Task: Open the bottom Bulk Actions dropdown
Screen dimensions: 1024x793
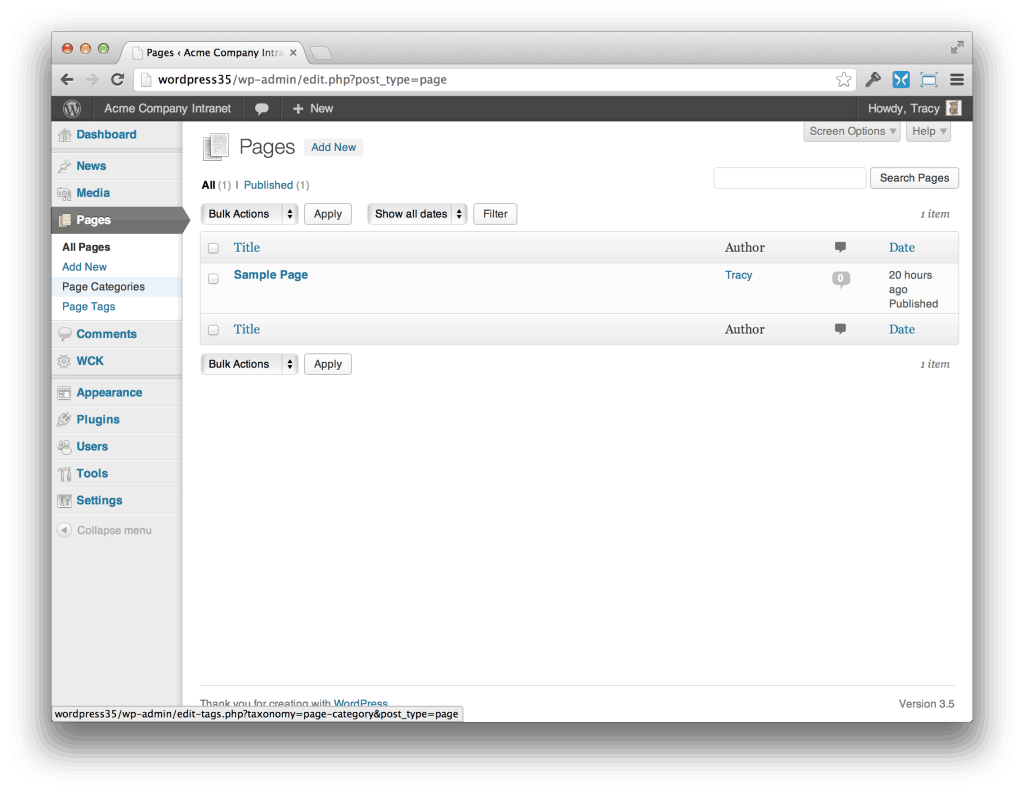Action: coord(249,364)
